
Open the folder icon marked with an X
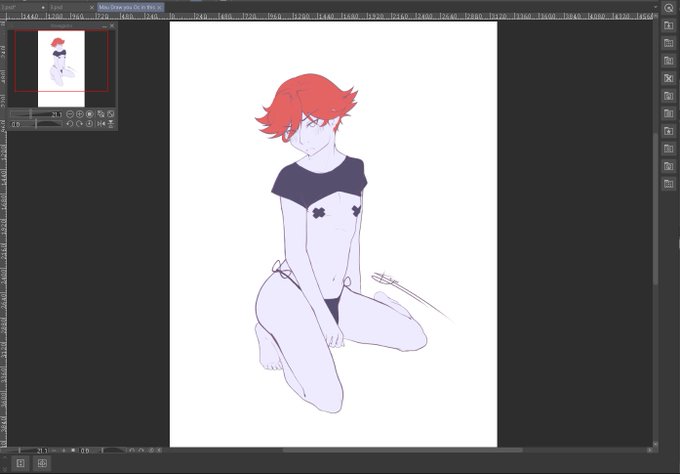668,78
